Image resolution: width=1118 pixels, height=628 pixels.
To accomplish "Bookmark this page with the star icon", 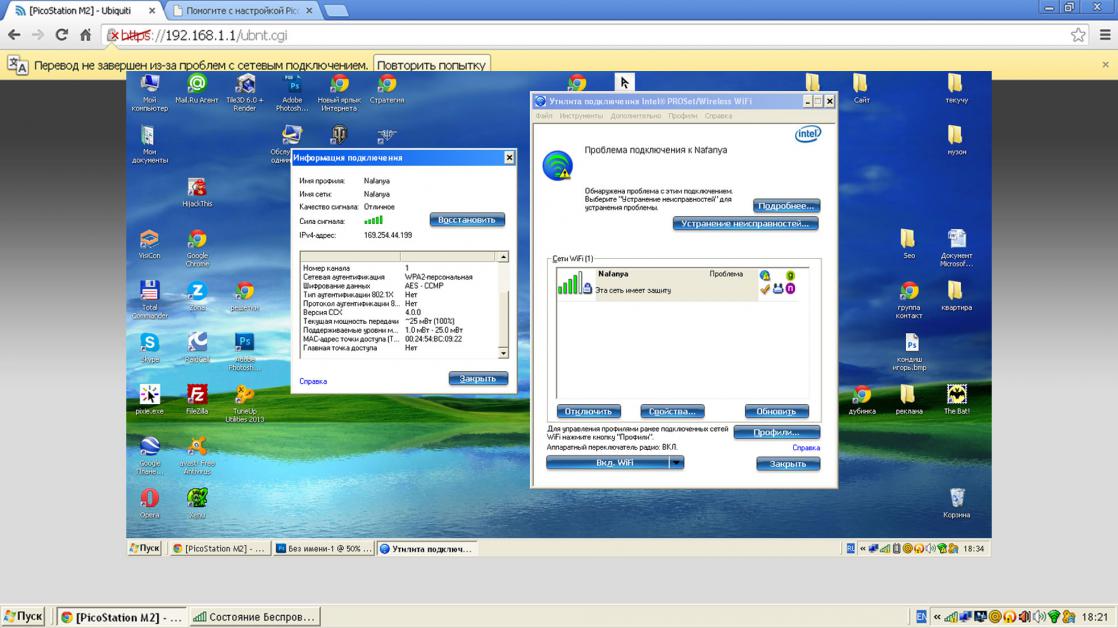I will 1078,35.
